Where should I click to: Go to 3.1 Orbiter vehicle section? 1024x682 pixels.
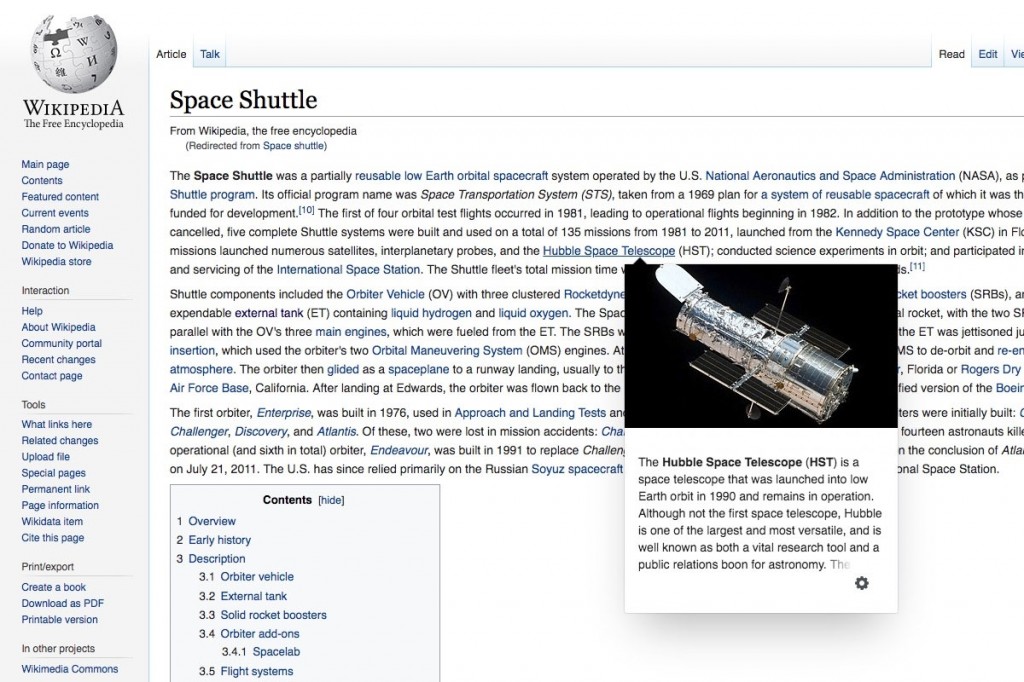(257, 577)
